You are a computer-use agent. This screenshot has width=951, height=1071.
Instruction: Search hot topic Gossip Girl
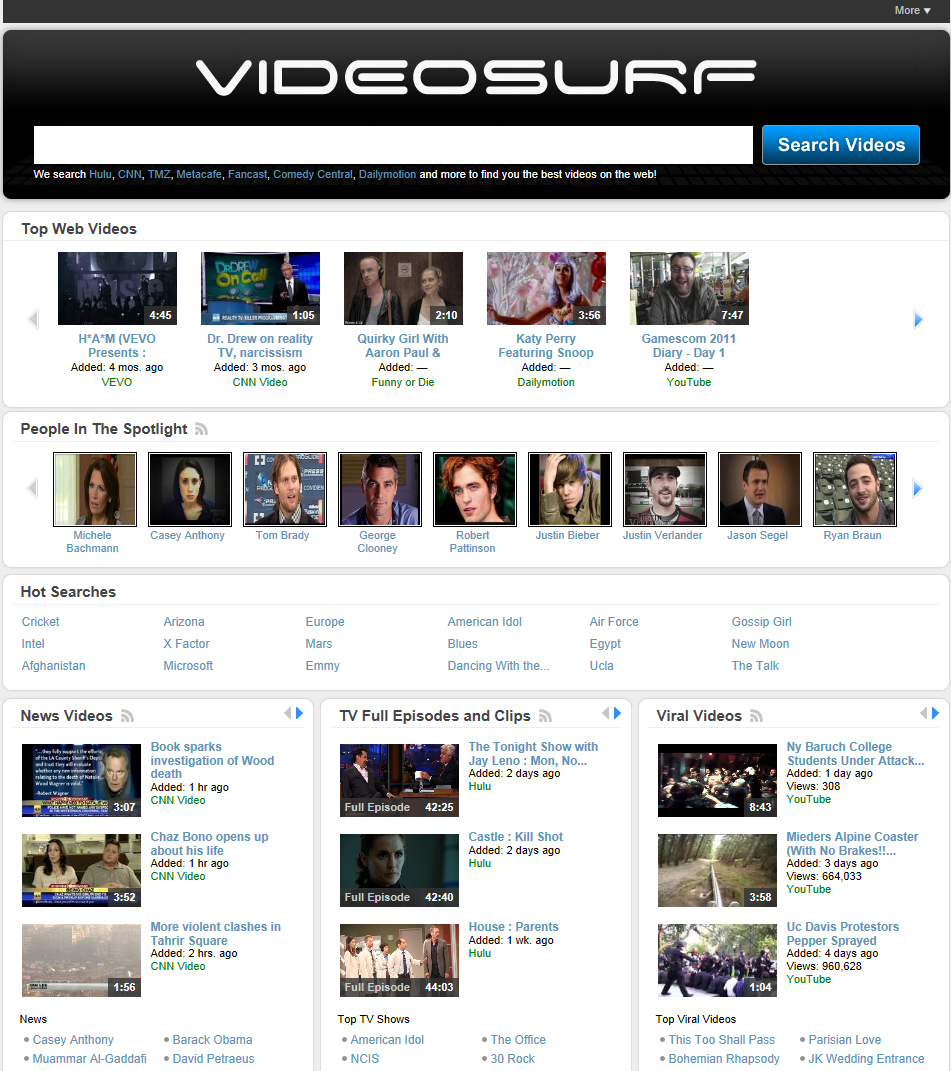click(x=761, y=622)
